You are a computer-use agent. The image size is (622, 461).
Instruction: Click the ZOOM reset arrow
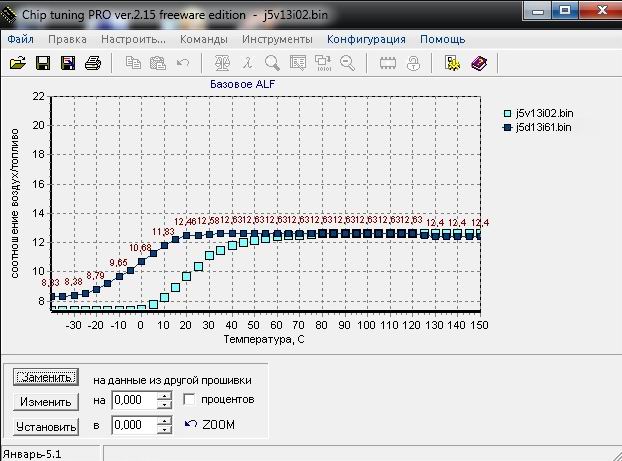[x=192, y=425]
